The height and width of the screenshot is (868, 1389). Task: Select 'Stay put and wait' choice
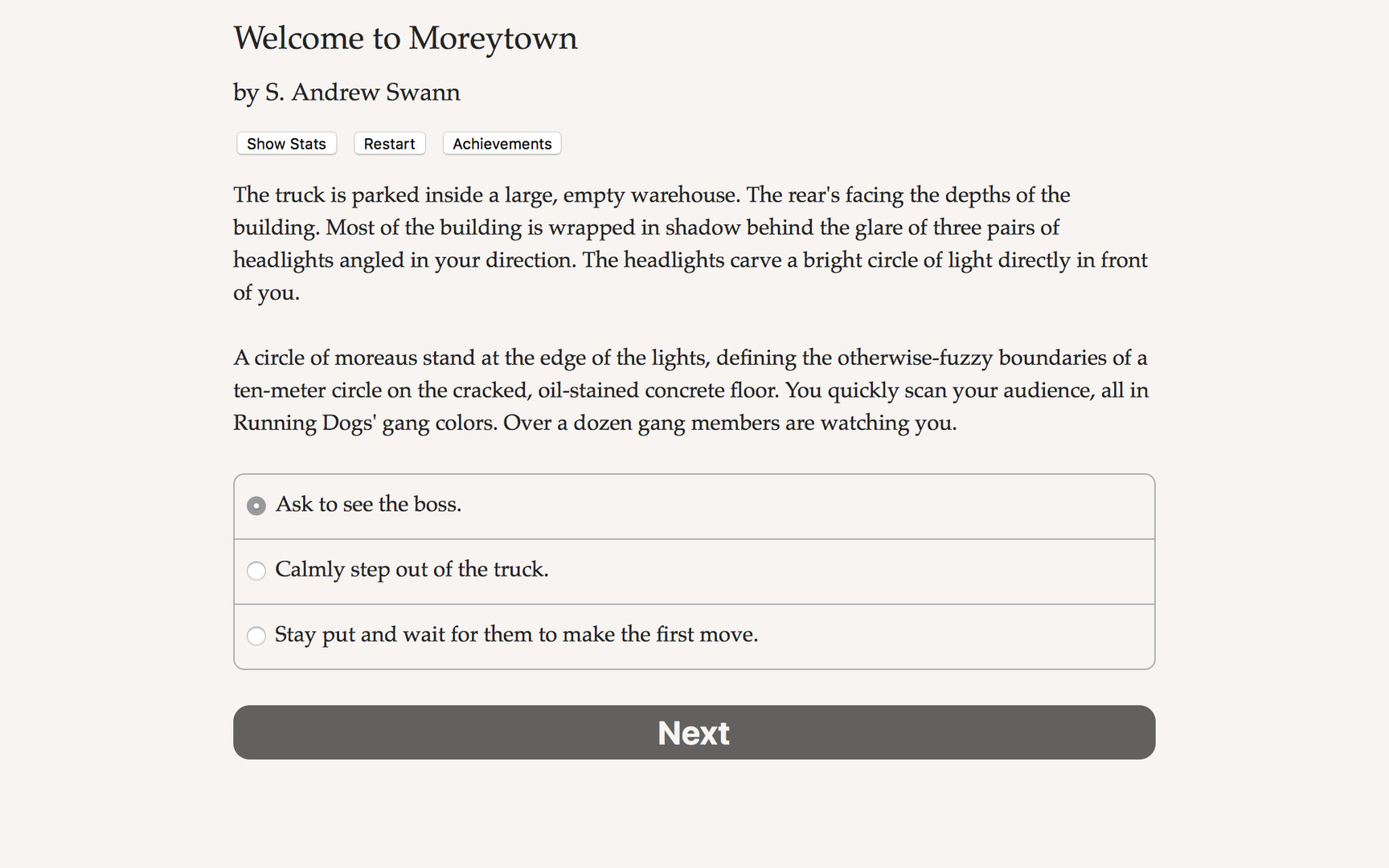tap(516, 634)
